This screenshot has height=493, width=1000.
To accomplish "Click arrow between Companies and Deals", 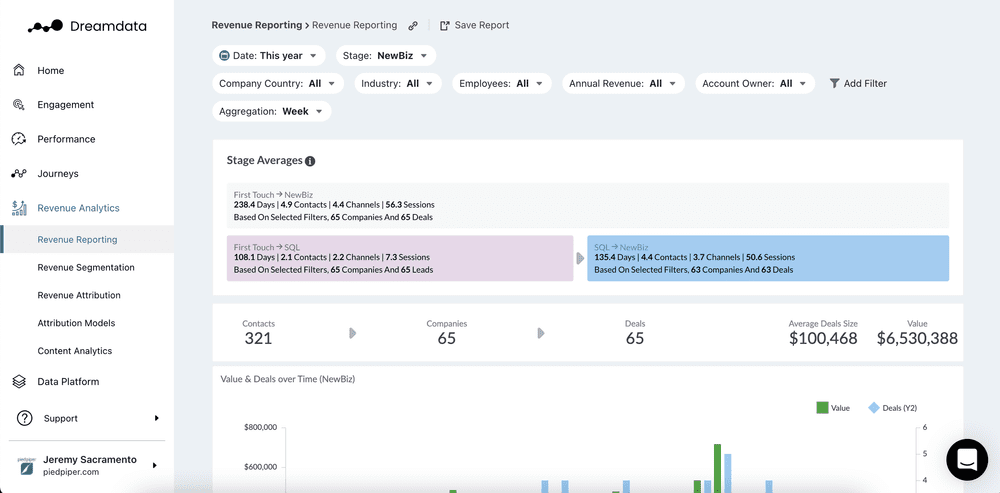I will coord(541,333).
